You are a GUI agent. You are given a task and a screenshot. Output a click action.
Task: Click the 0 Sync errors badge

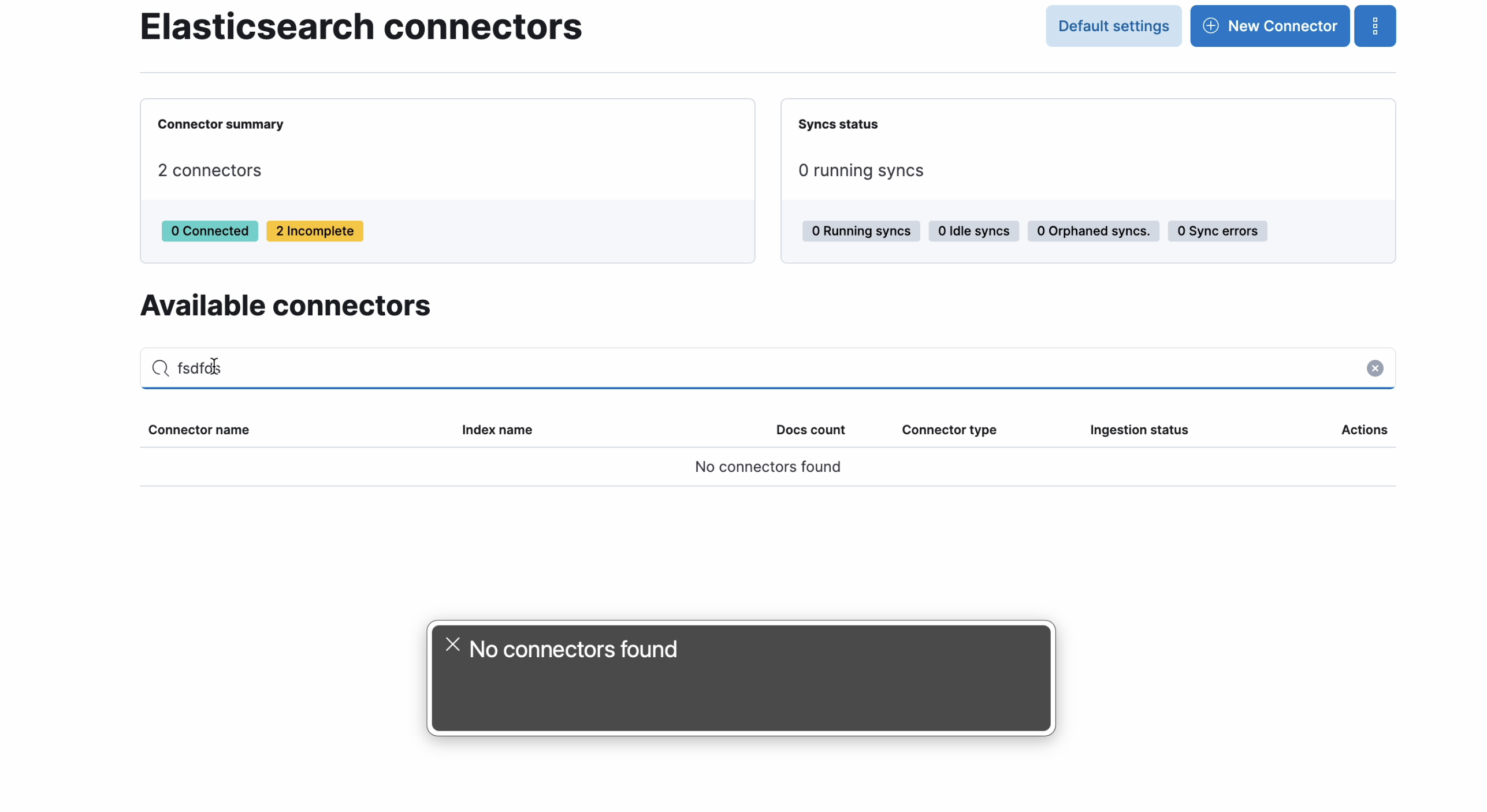[x=1217, y=231]
